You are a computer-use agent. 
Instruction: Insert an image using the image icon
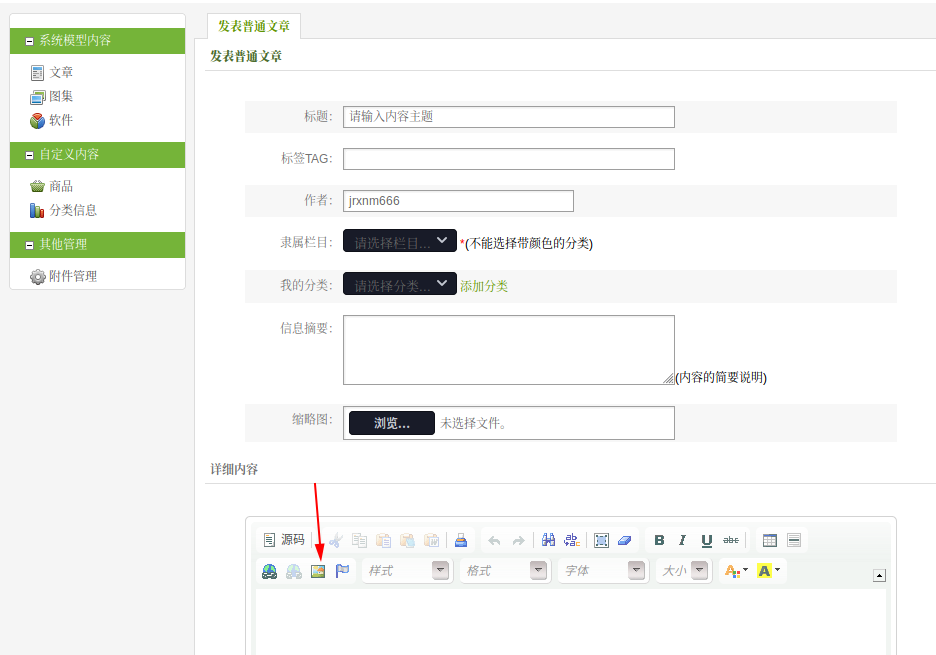[318, 571]
